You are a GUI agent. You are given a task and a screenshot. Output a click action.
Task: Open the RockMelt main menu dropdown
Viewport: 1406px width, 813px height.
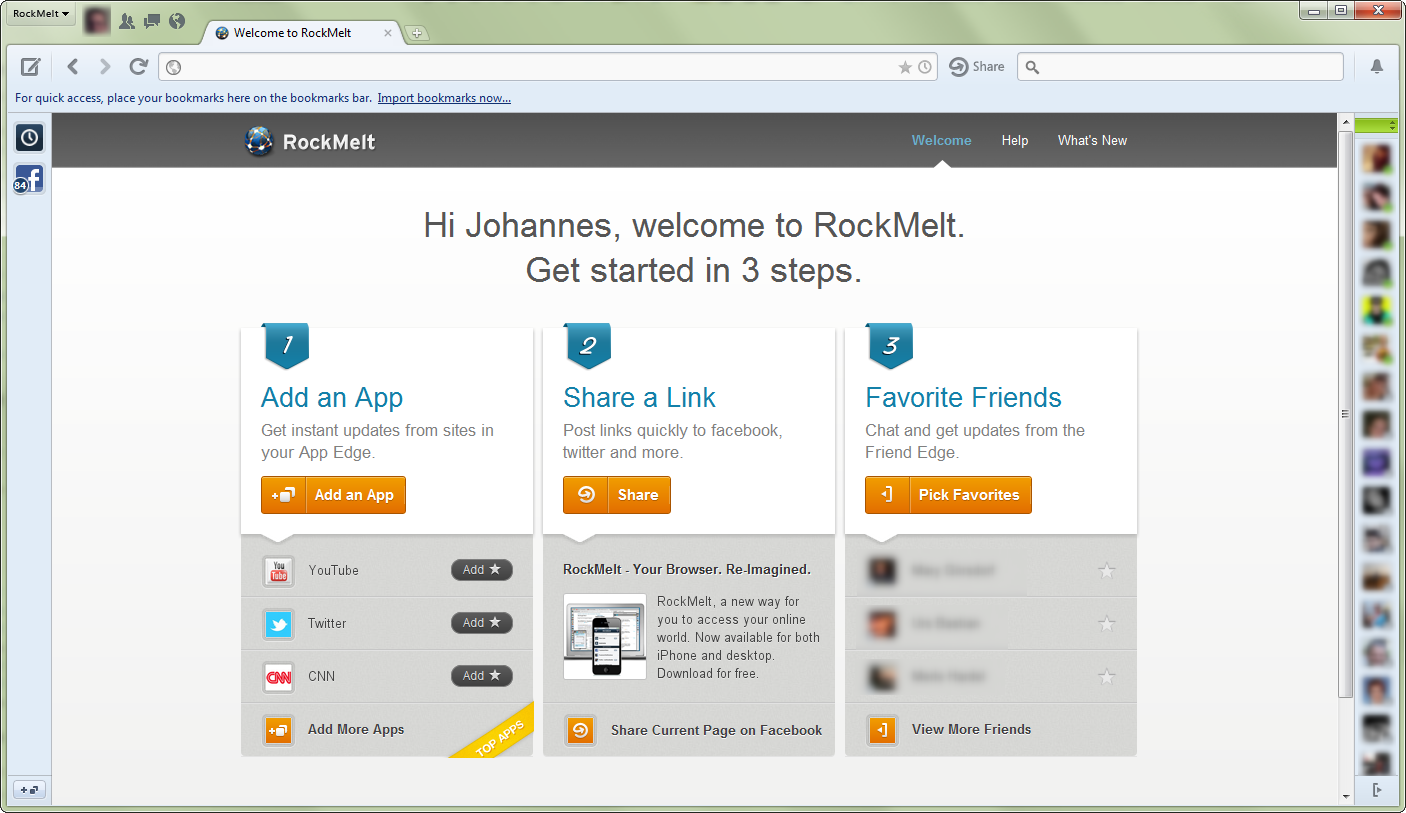(40, 14)
